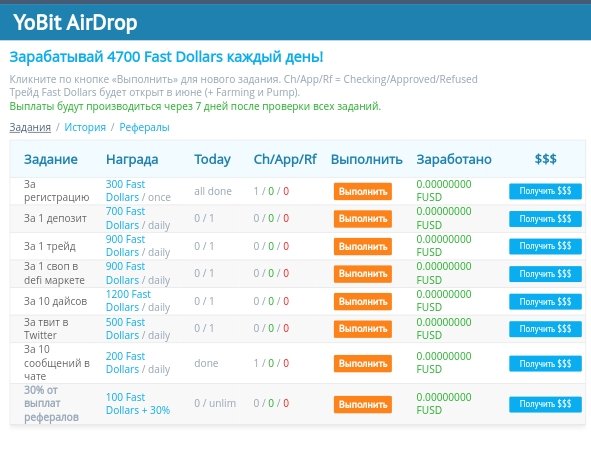
Task: Click Выполнить for Twitter tweet task
Action: click(x=363, y=329)
